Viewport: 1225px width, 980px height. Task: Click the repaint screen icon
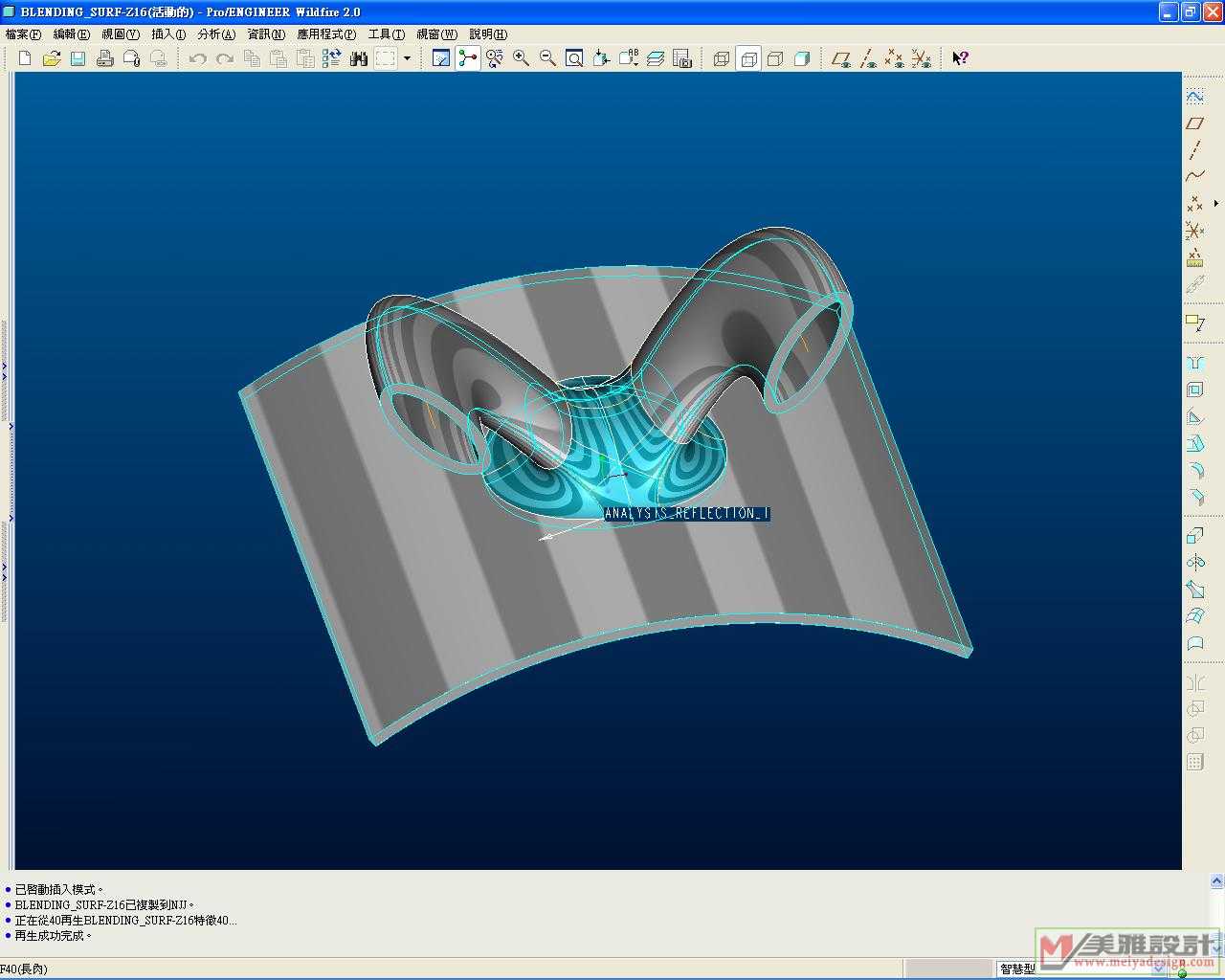pyautogui.click(x=441, y=58)
